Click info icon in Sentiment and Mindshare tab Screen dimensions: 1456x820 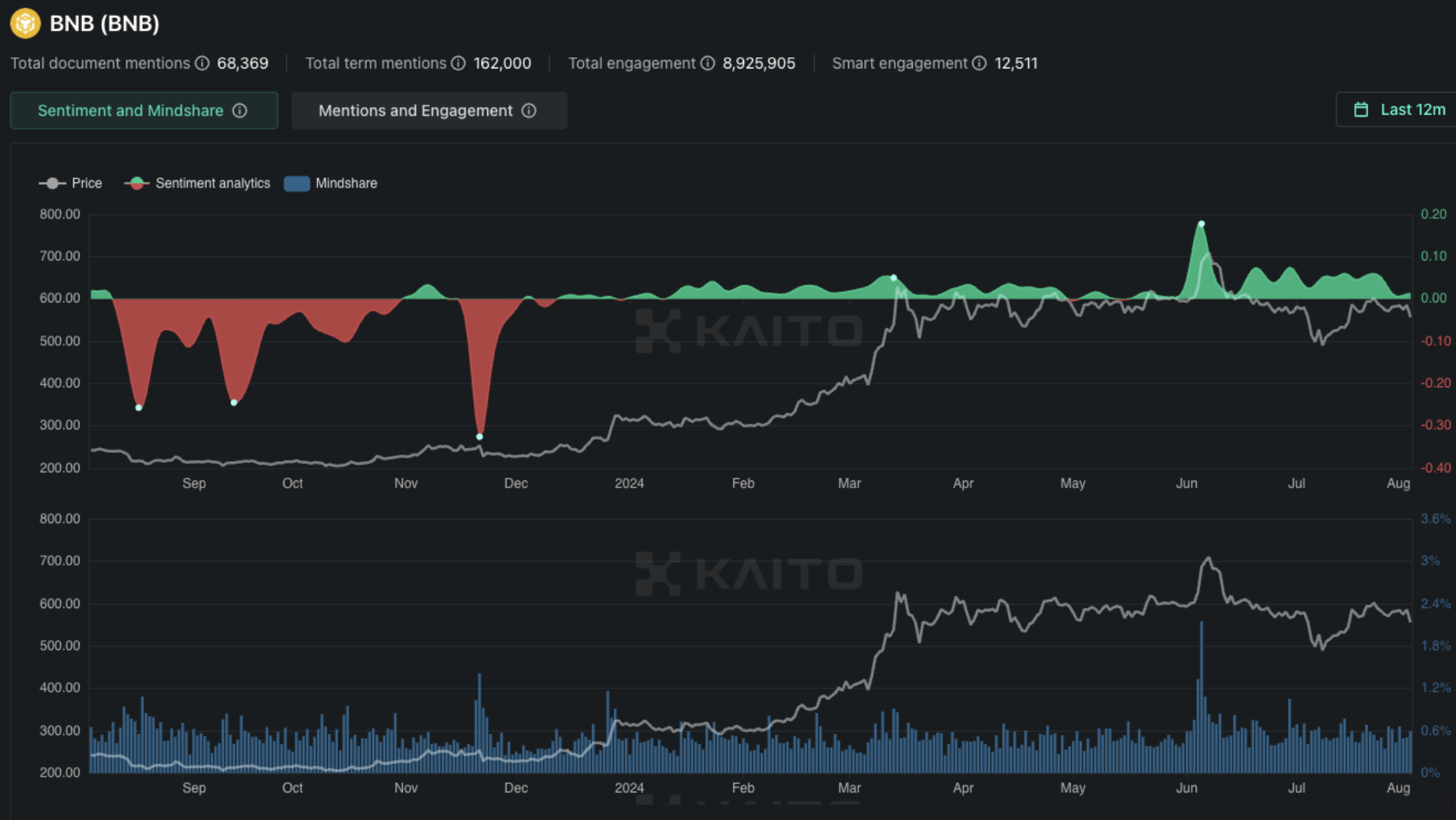click(x=239, y=110)
